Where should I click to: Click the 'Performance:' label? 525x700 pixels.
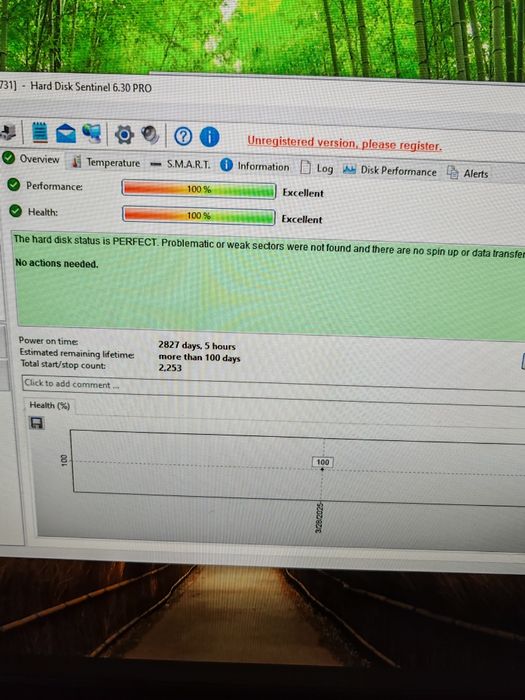[x=54, y=186]
